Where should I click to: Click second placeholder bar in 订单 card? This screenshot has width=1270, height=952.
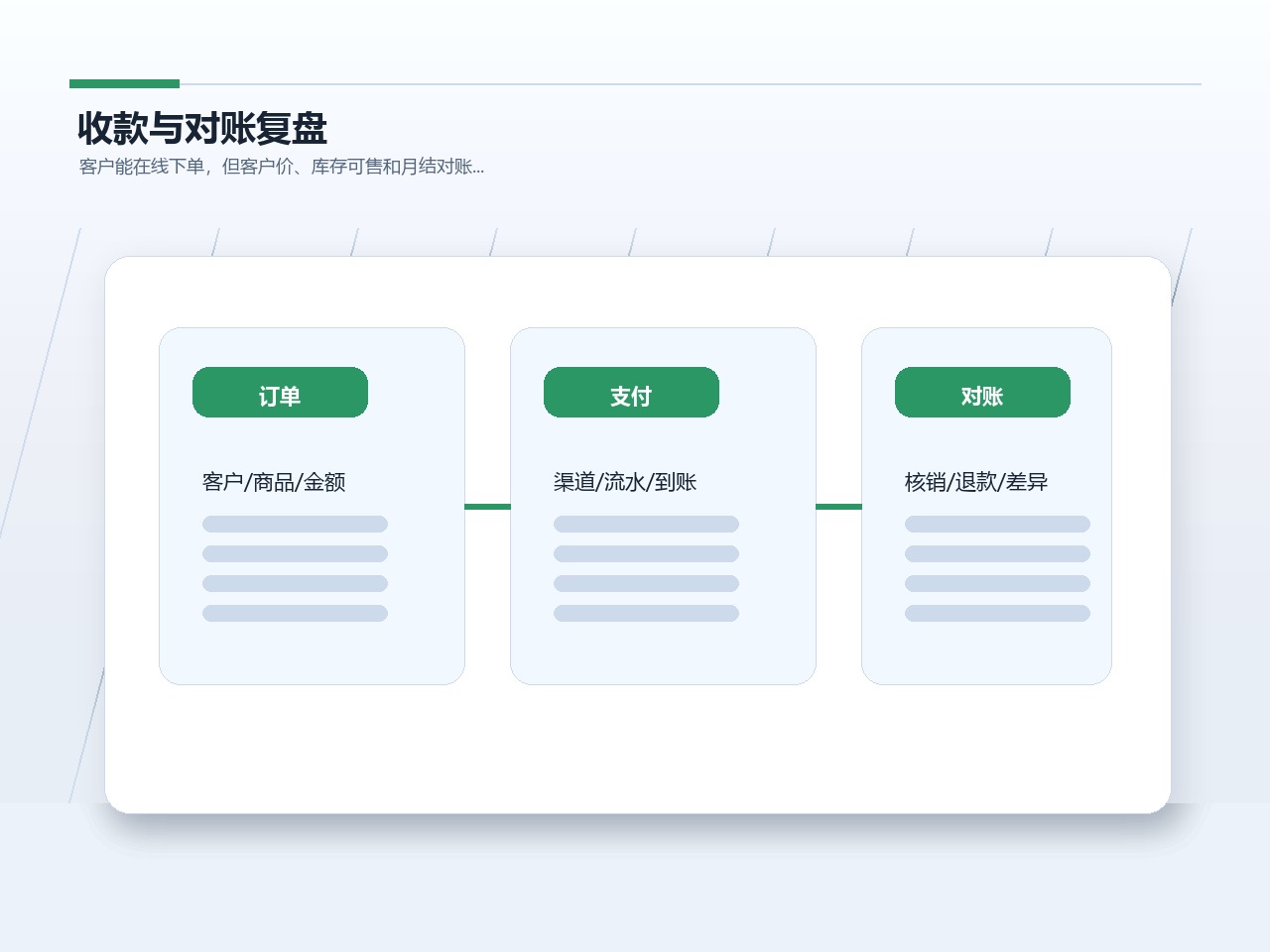pos(295,553)
